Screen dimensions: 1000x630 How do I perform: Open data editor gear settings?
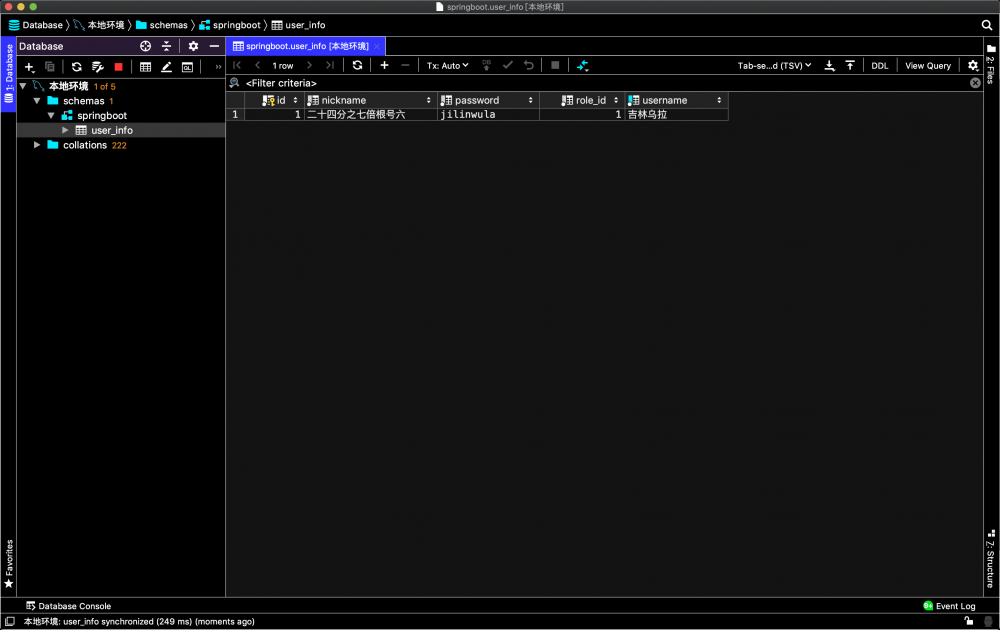(x=973, y=66)
